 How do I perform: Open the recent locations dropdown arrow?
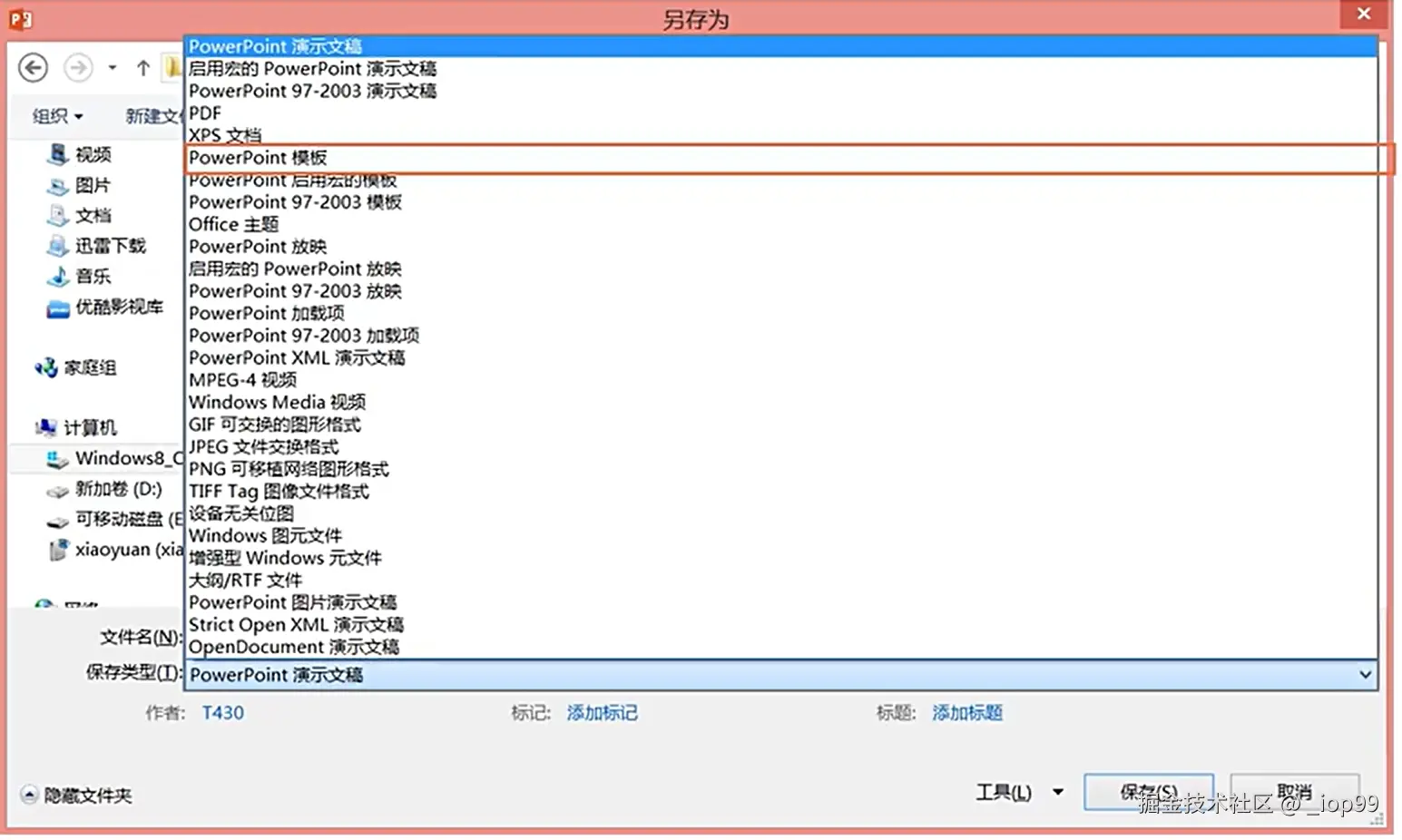click(113, 68)
